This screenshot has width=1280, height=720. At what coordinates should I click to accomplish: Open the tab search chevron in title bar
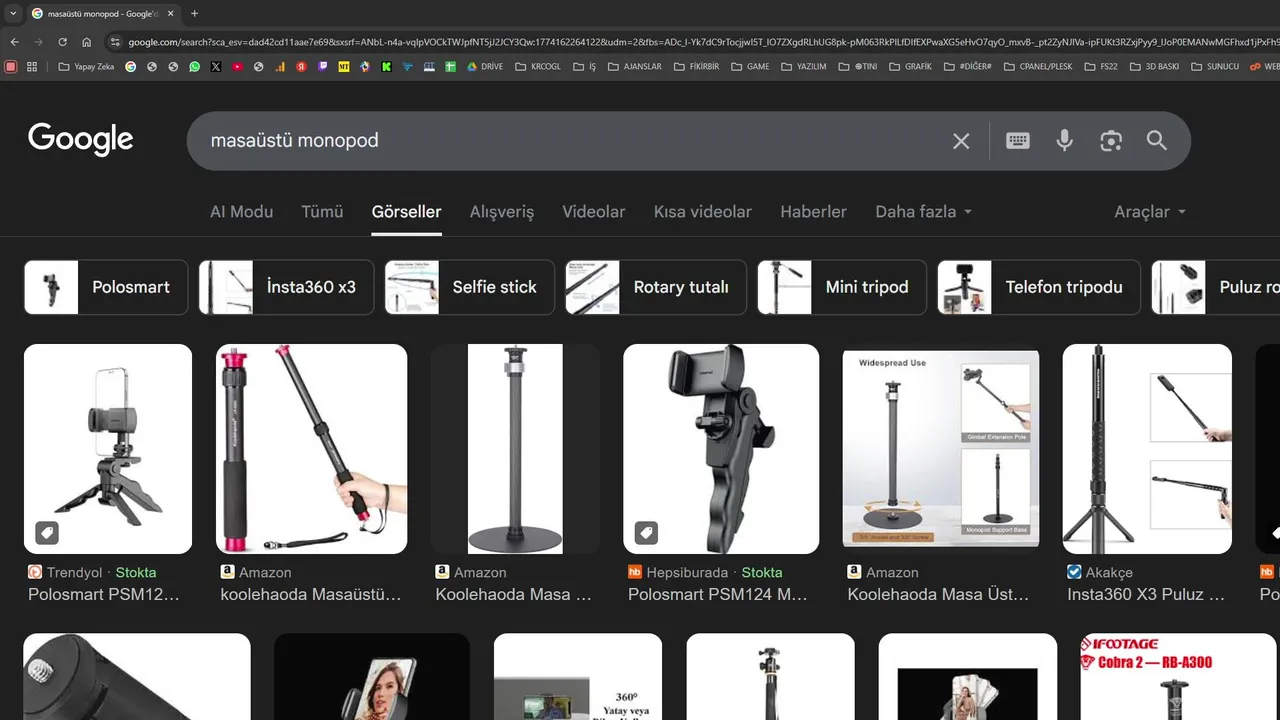pos(13,13)
